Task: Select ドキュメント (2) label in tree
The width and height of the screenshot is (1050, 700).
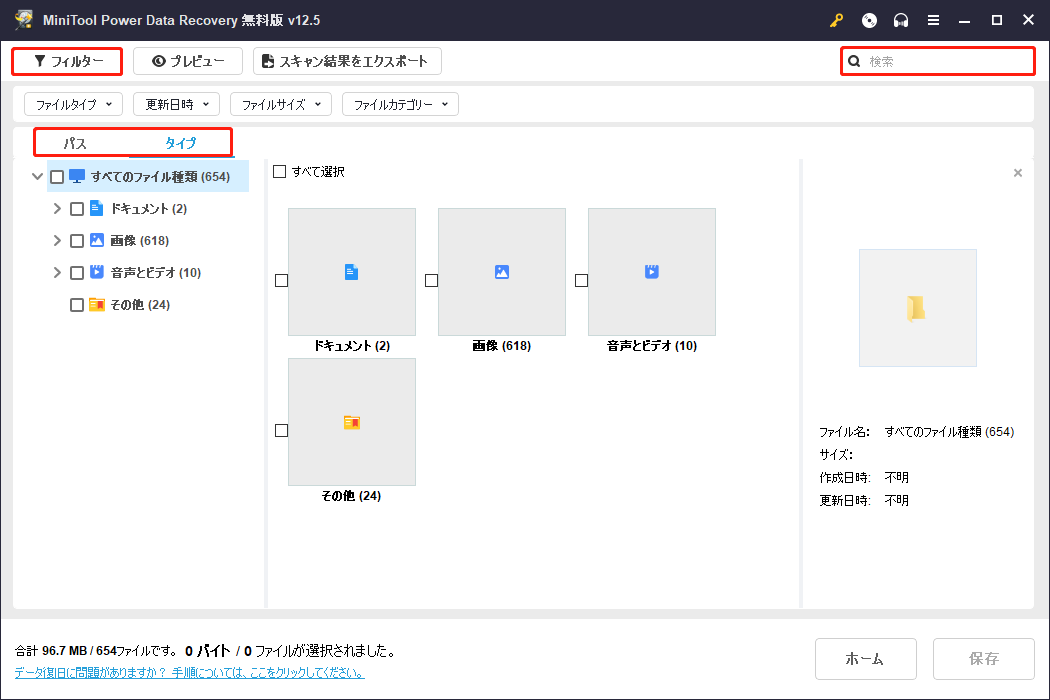Action: 149,209
